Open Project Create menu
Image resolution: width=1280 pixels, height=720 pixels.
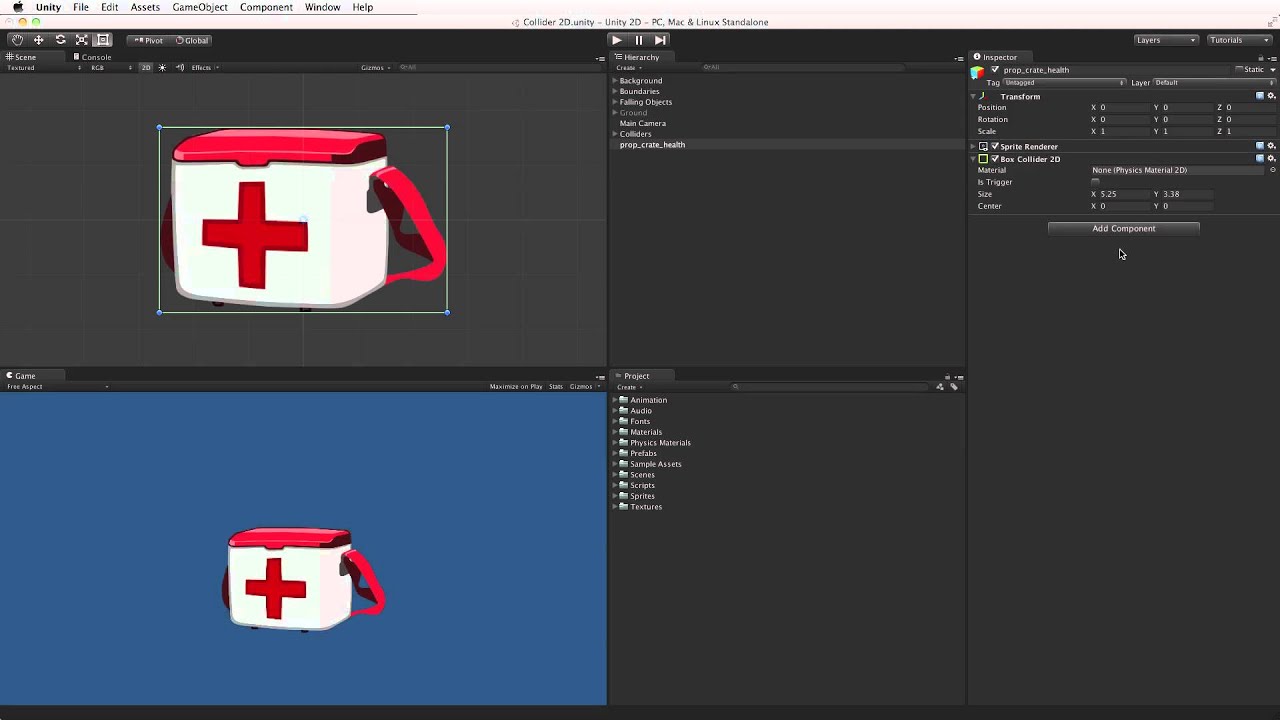pyautogui.click(x=628, y=387)
